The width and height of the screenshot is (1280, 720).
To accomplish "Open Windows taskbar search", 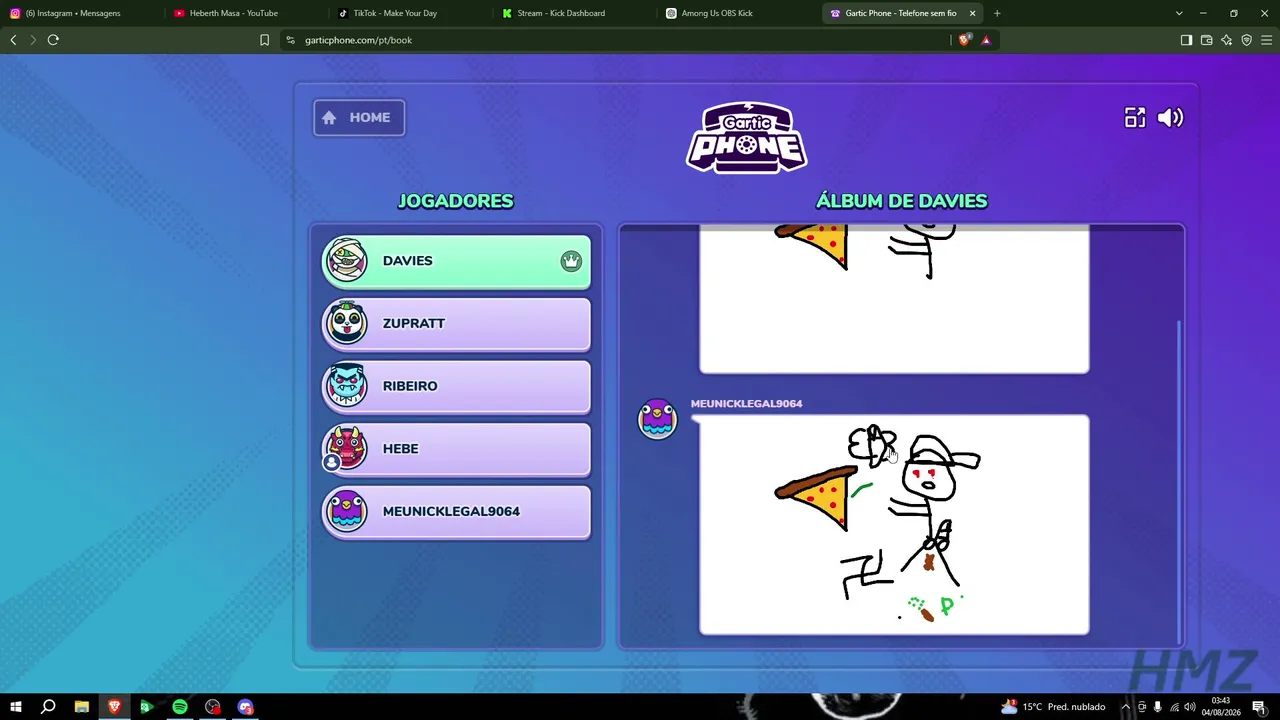I will [48, 707].
